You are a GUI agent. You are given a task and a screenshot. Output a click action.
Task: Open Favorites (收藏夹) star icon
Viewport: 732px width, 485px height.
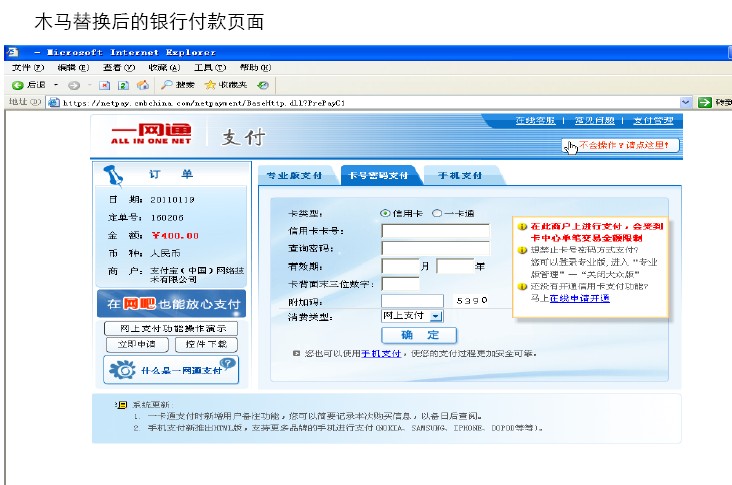tap(210, 85)
